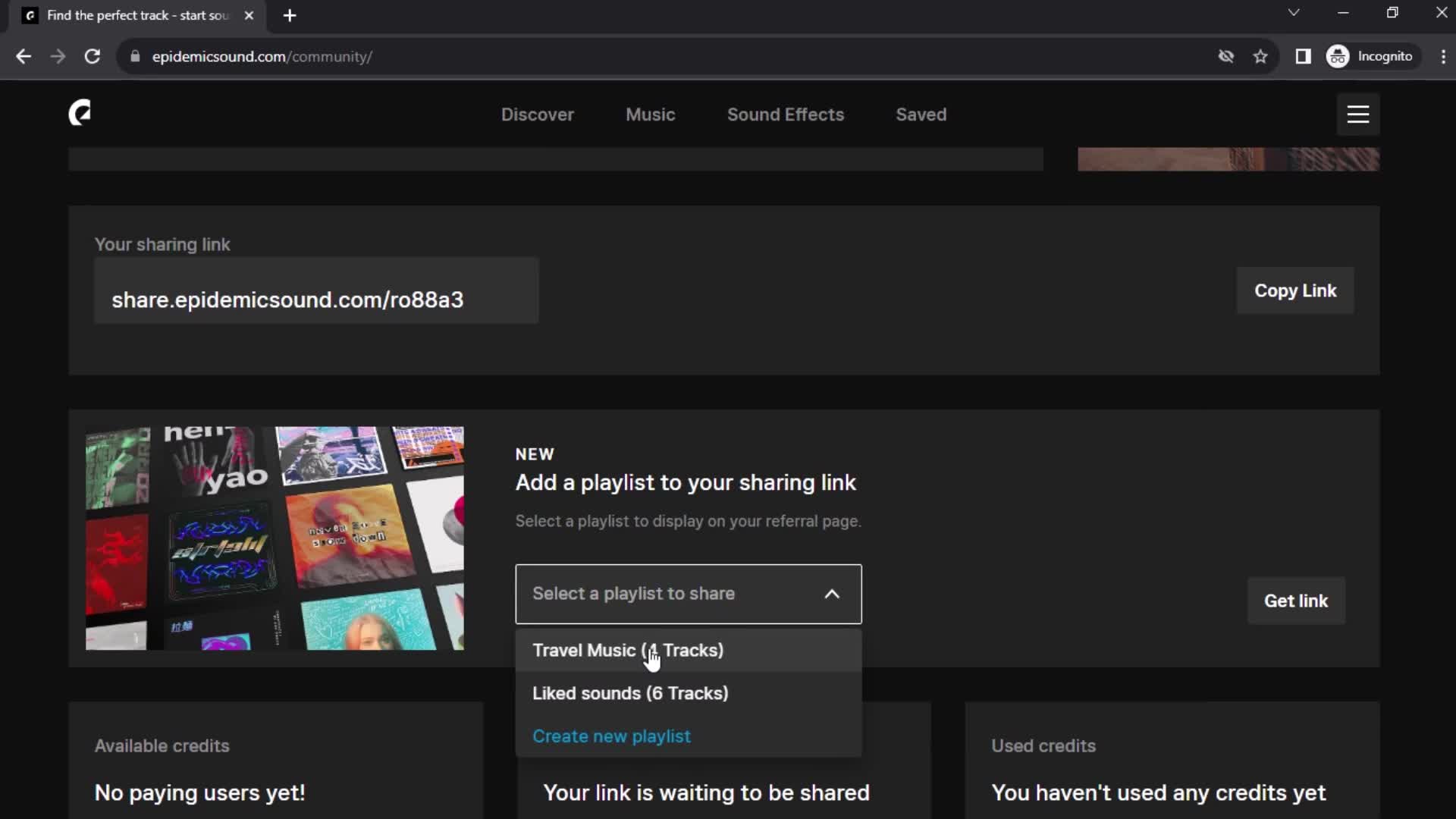The image size is (1456, 819).
Task: Select Travel Music playlist from dropdown
Action: [x=627, y=650]
